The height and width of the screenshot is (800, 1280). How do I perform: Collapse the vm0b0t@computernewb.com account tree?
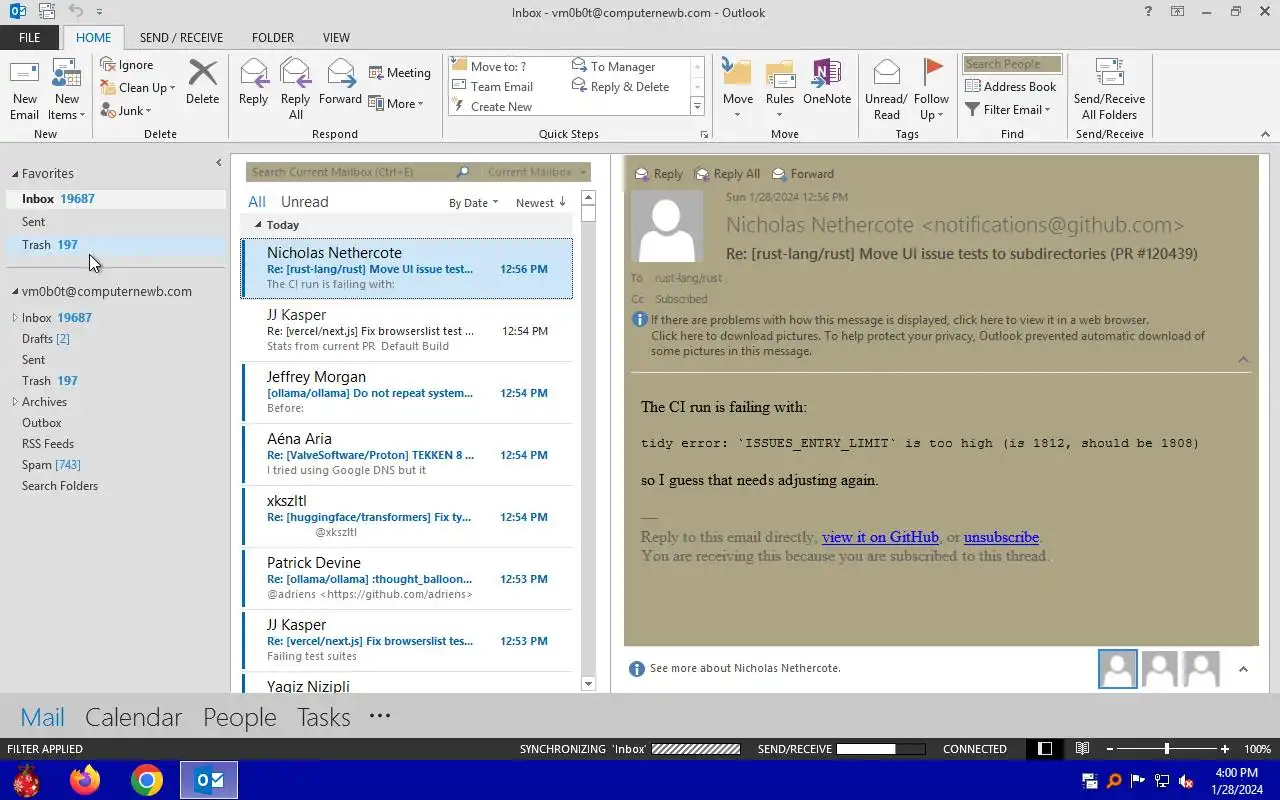pyautogui.click(x=15, y=292)
